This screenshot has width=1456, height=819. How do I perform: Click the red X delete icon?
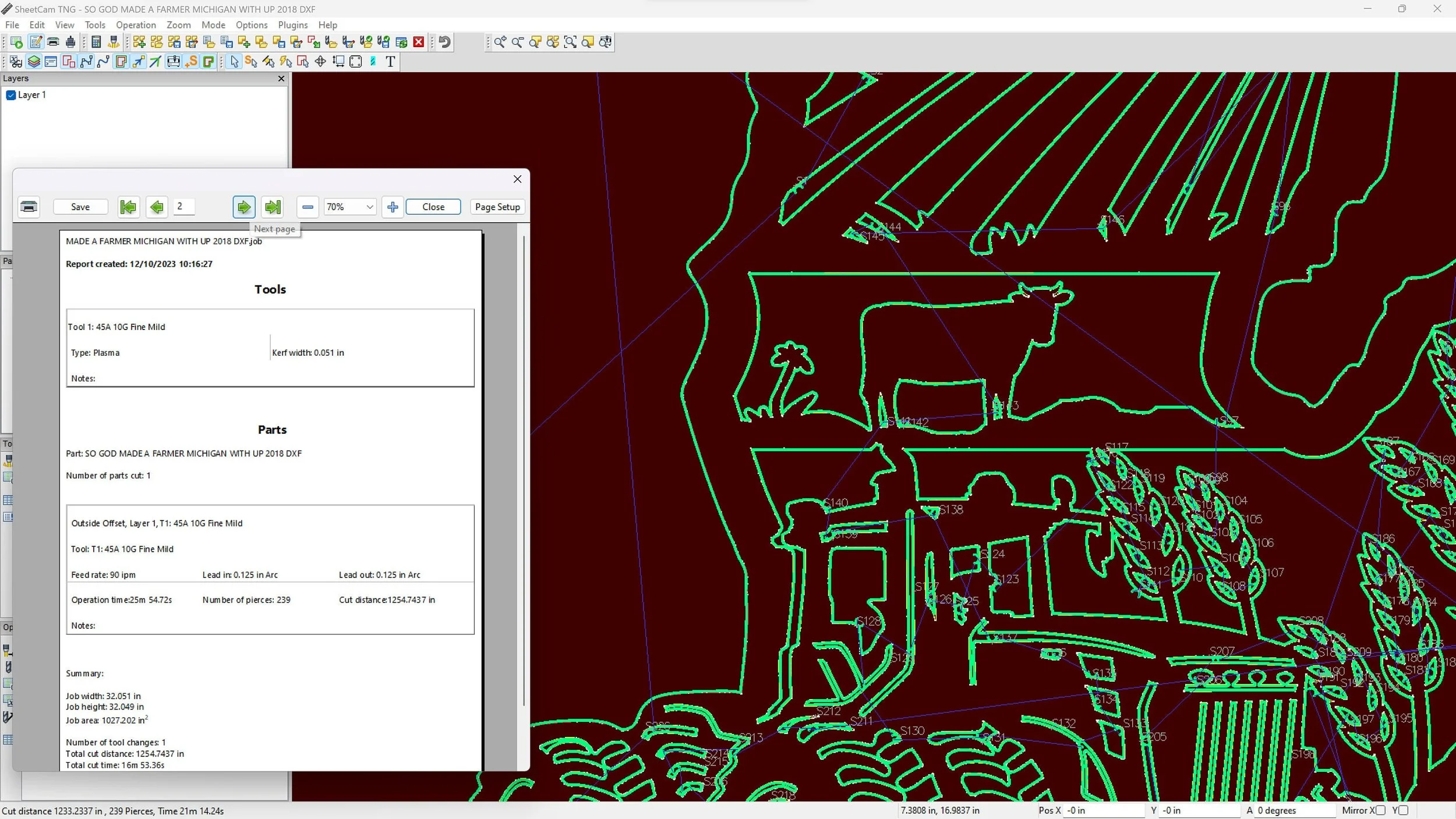(x=418, y=42)
